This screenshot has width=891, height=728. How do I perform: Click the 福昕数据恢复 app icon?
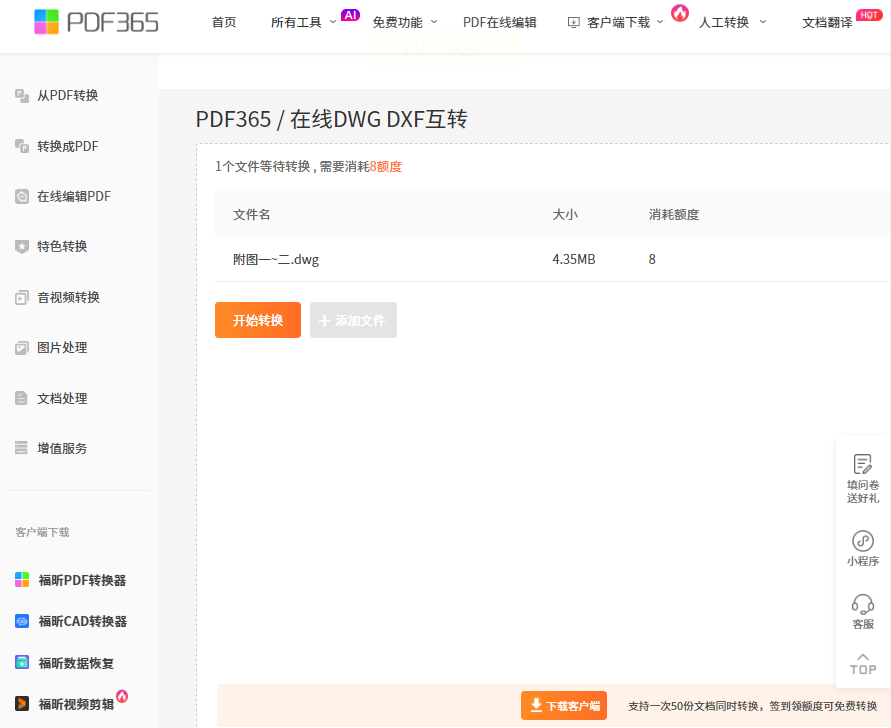pos(22,662)
